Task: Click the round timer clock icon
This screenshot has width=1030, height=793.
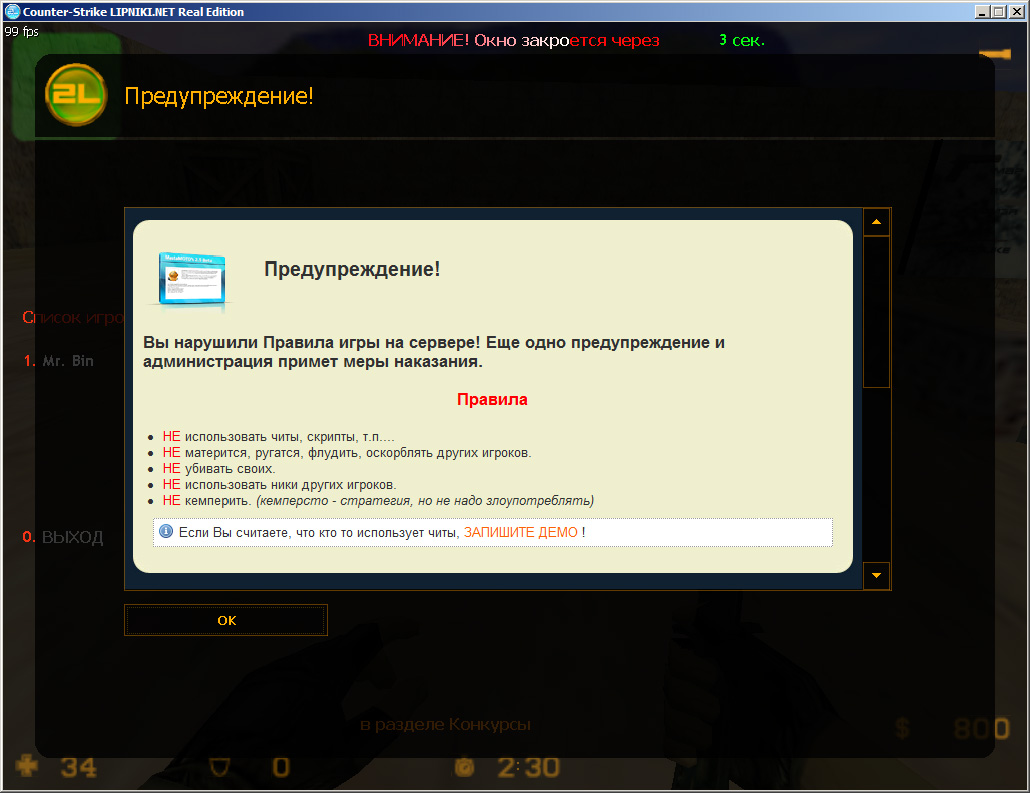Action: tap(464, 767)
